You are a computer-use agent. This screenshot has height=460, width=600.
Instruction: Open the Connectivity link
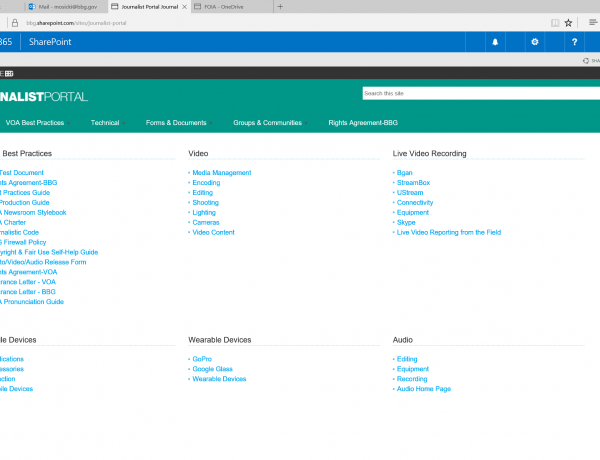coord(415,202)
